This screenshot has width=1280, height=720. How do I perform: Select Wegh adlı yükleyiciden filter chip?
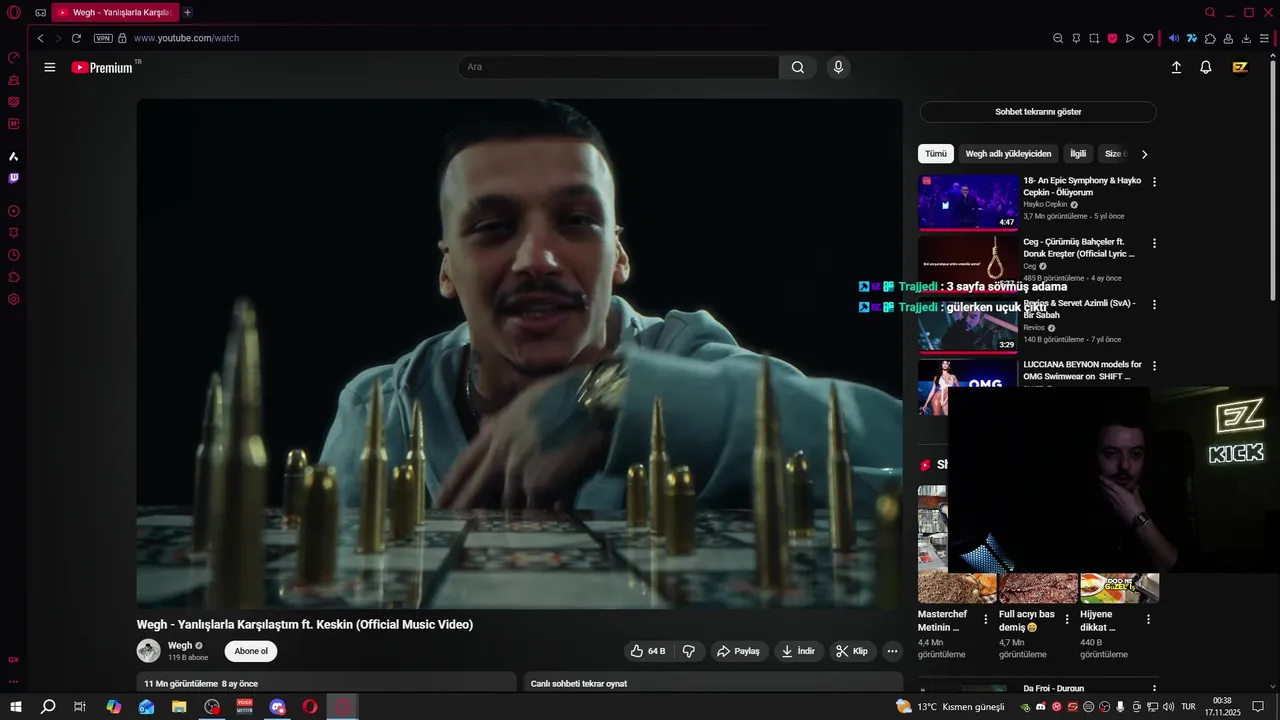[x=1008, y=154]
